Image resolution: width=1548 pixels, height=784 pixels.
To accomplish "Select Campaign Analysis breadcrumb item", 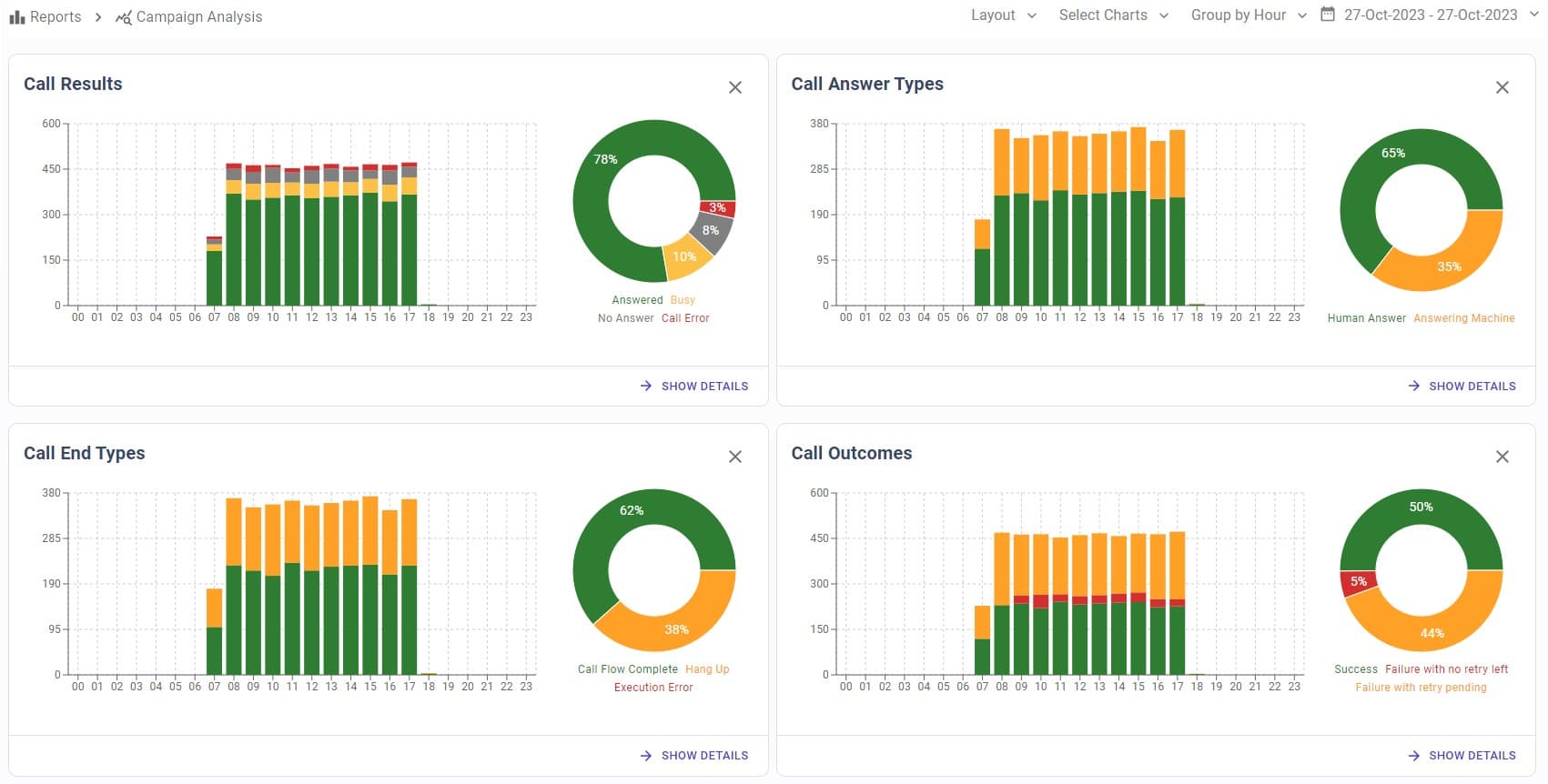I will tap(198, 17).
